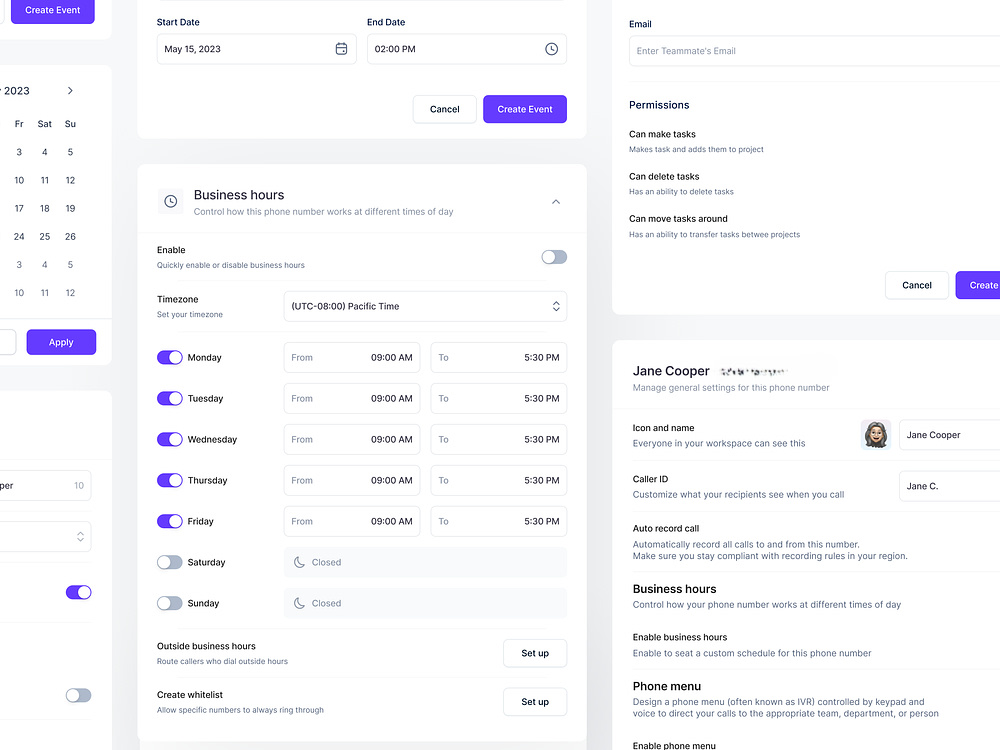1000x750 pixels.
Task: Click the Enter Teammate's Email field
Action: (x=814, y=51)
